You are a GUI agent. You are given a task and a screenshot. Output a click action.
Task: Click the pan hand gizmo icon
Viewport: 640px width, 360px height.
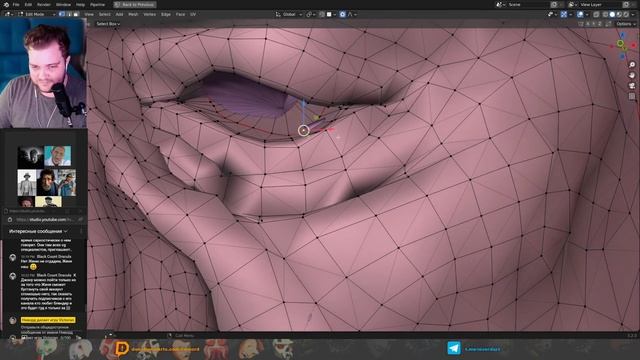tap(632, 75)
